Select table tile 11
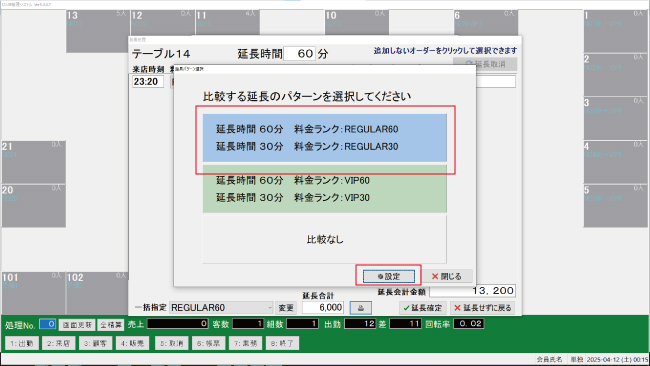650x366 pixels. (227, 23)
